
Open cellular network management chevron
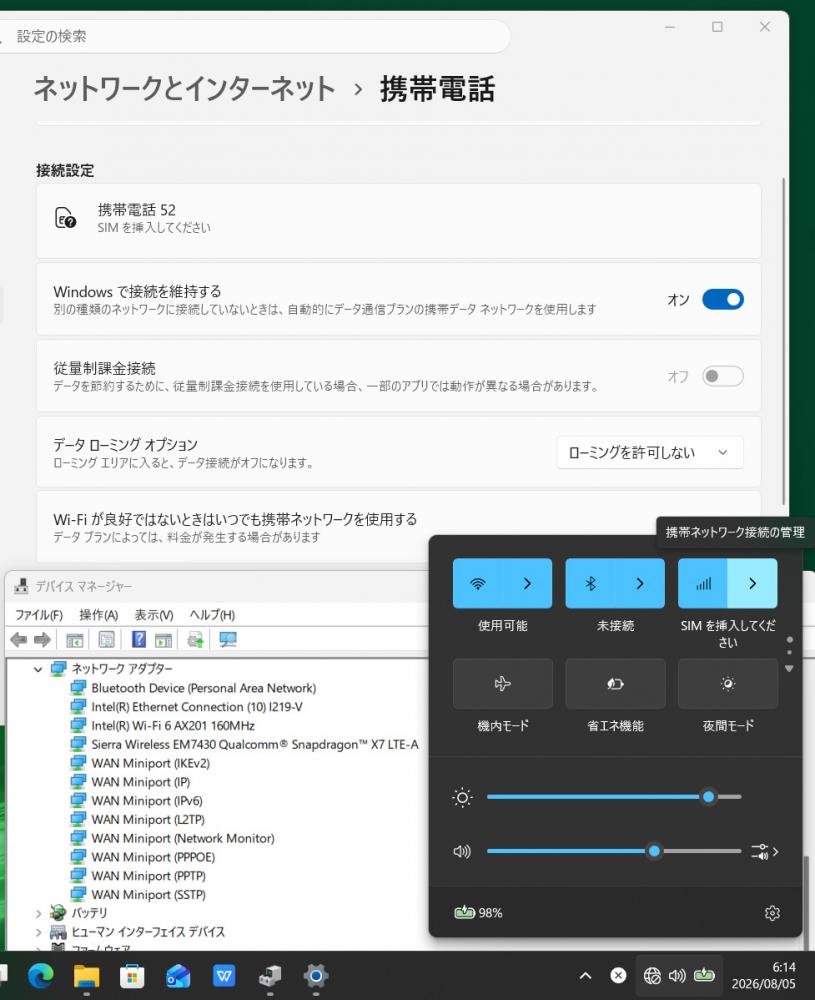tap(753, 583)
